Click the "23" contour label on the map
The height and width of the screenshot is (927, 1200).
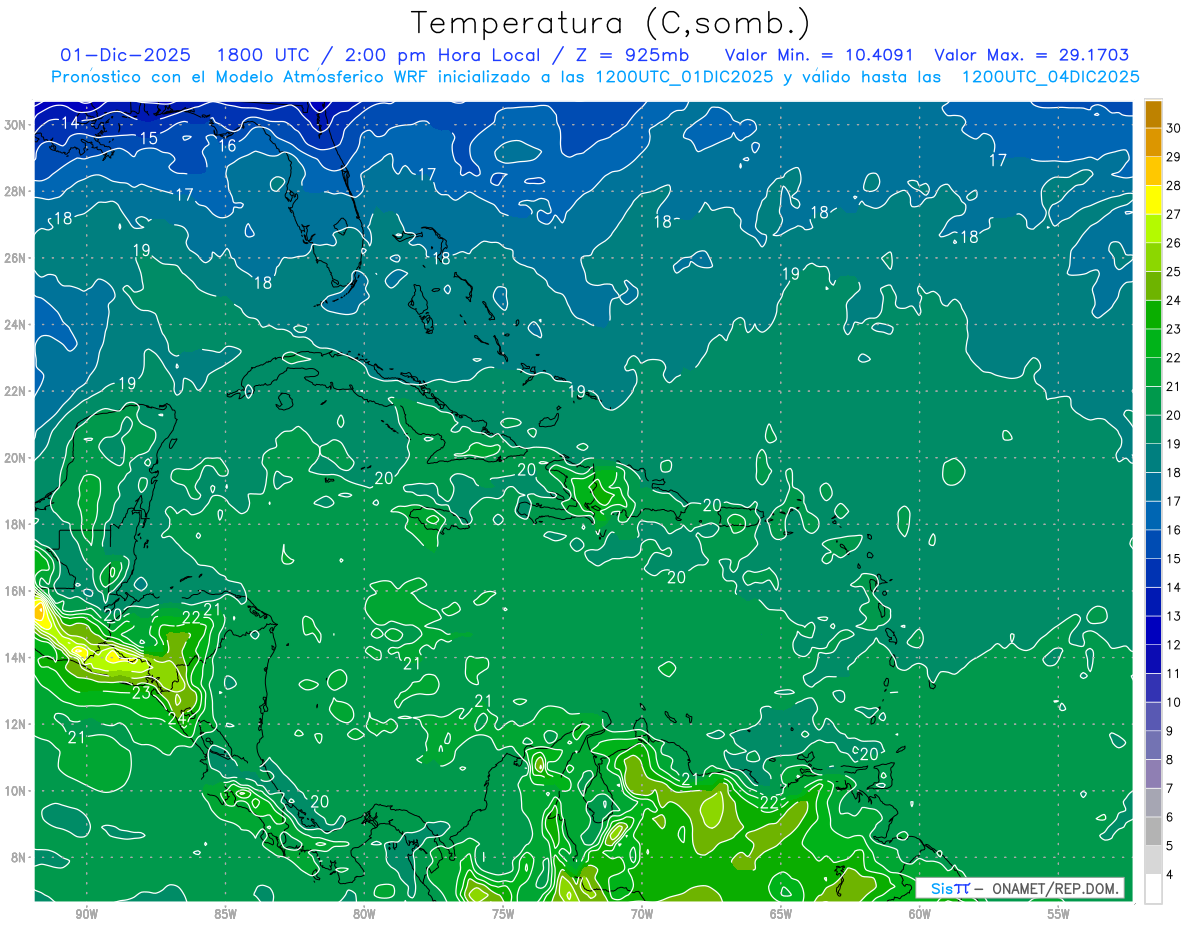141,692
